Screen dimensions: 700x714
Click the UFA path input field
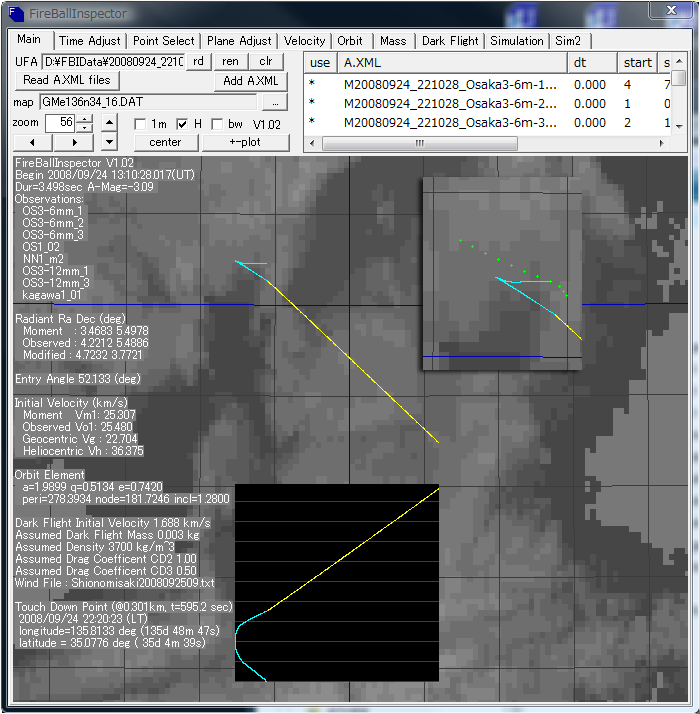pyautogui.click(x=112, y=62)
